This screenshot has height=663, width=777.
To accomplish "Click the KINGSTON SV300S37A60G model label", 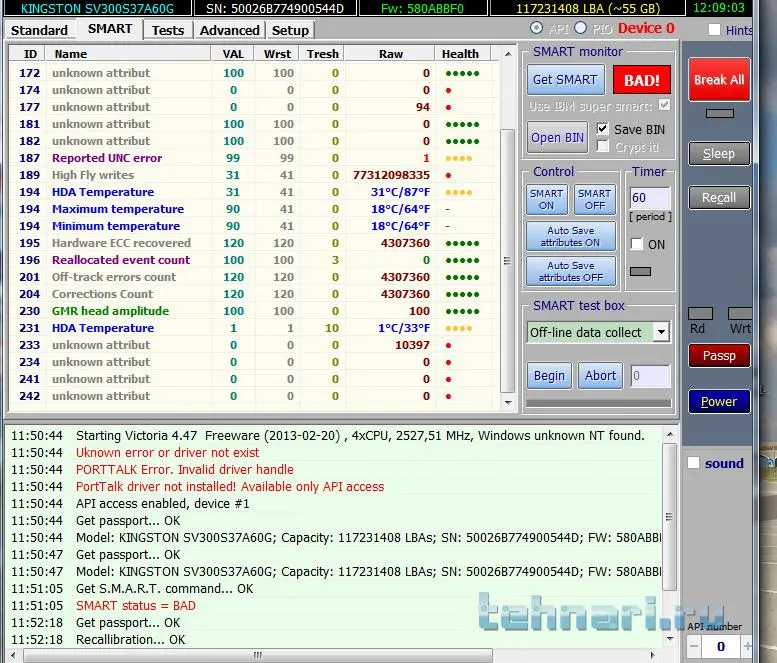I will (x=98, y=8).
